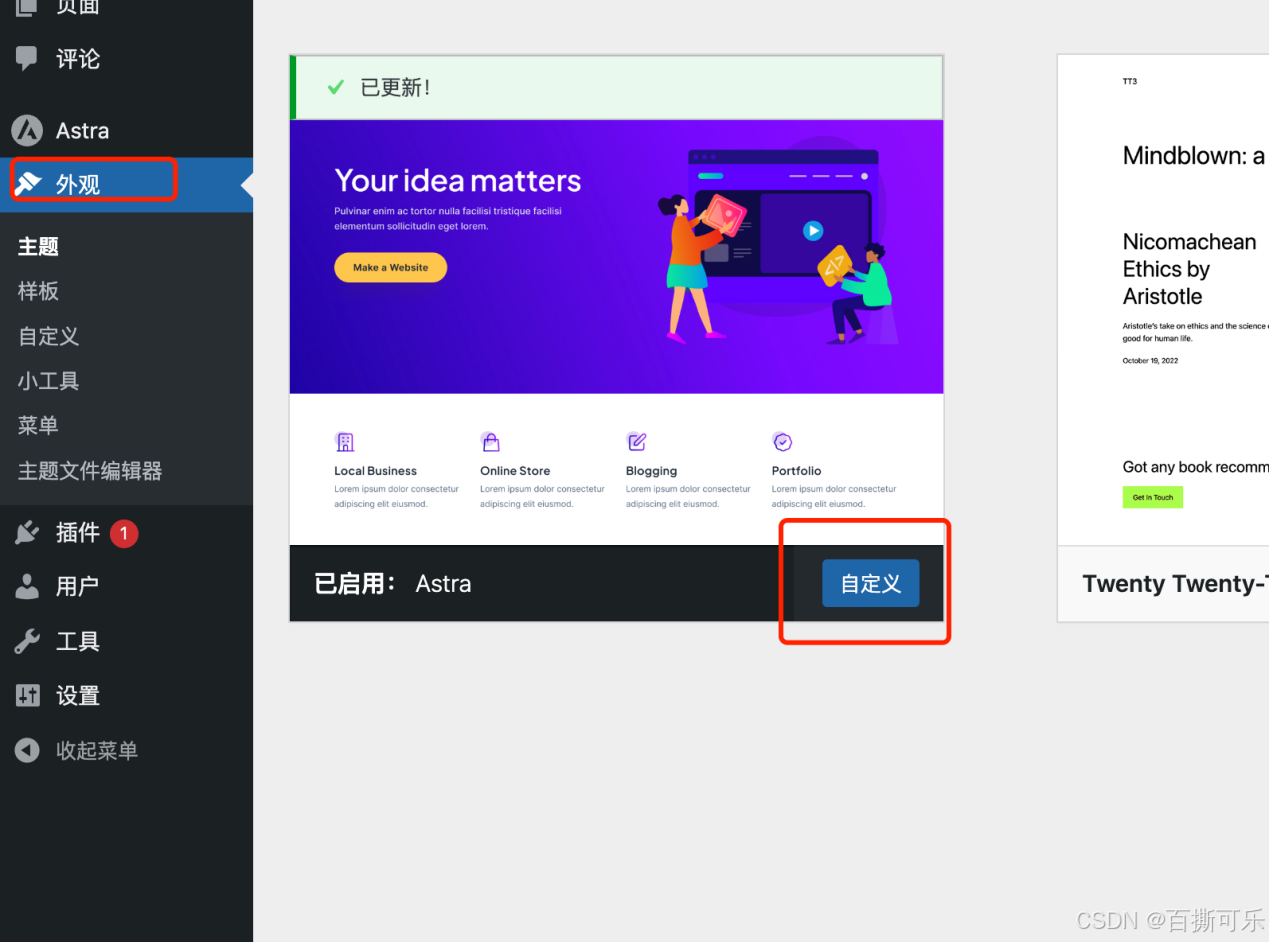Click the plug icon beside 插件
The image size is (1269, 942).
point(27,533)
